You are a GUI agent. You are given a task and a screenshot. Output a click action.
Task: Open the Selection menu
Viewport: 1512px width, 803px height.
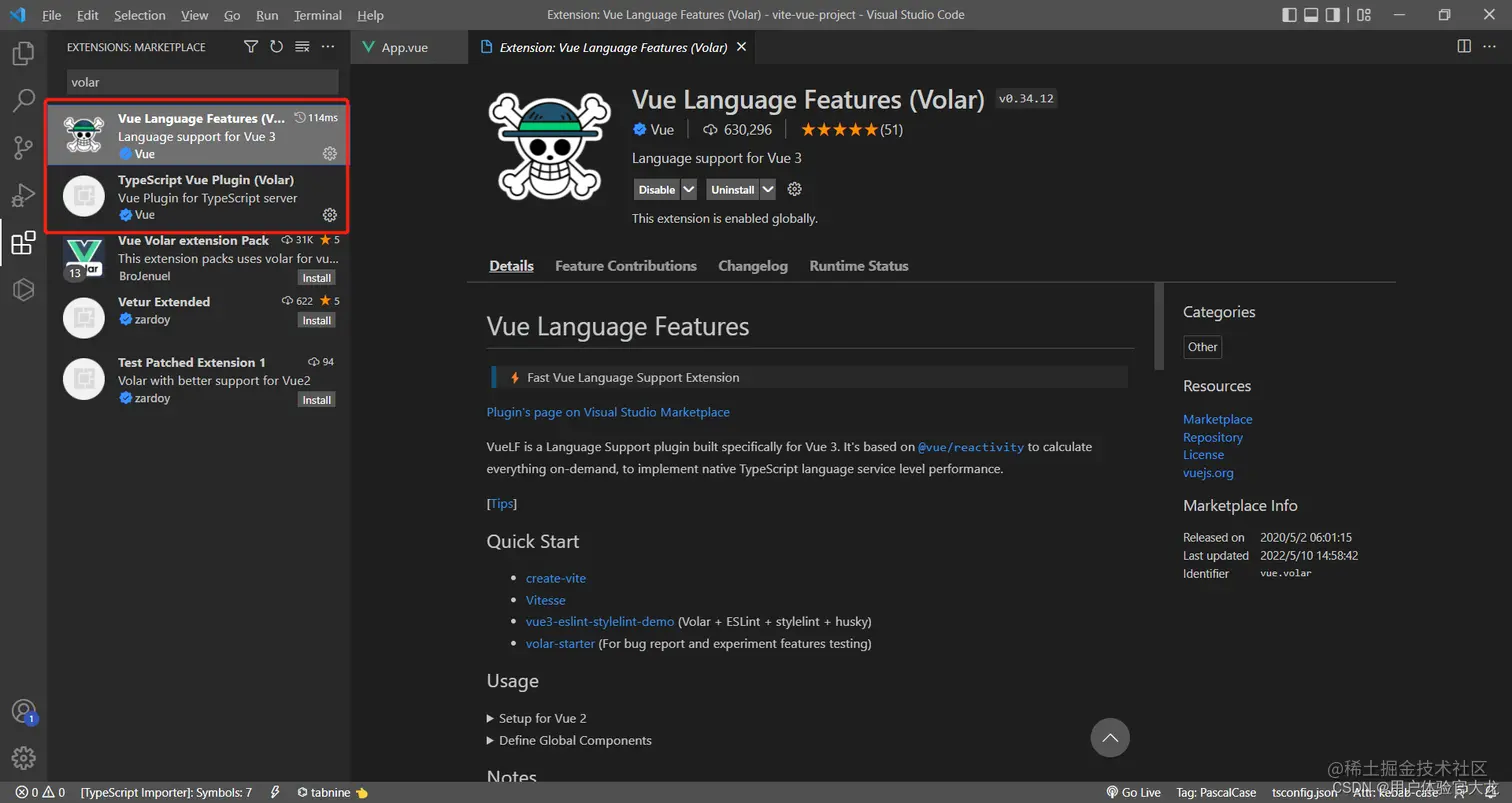click(140, 15)
